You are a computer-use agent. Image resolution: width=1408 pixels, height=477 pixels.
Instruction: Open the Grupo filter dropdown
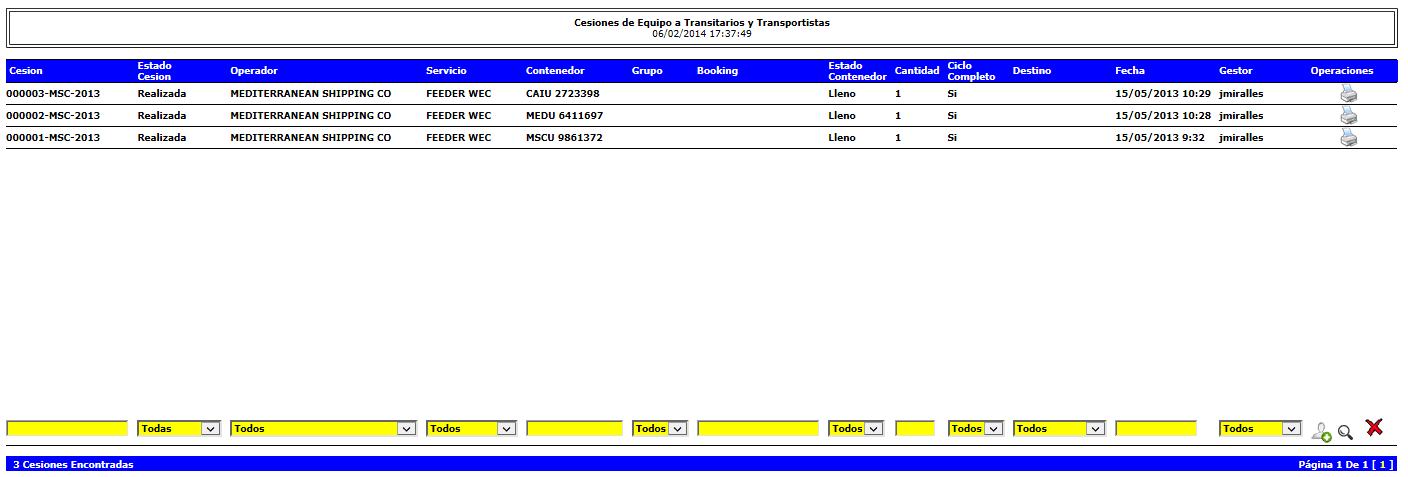point(660,428)
